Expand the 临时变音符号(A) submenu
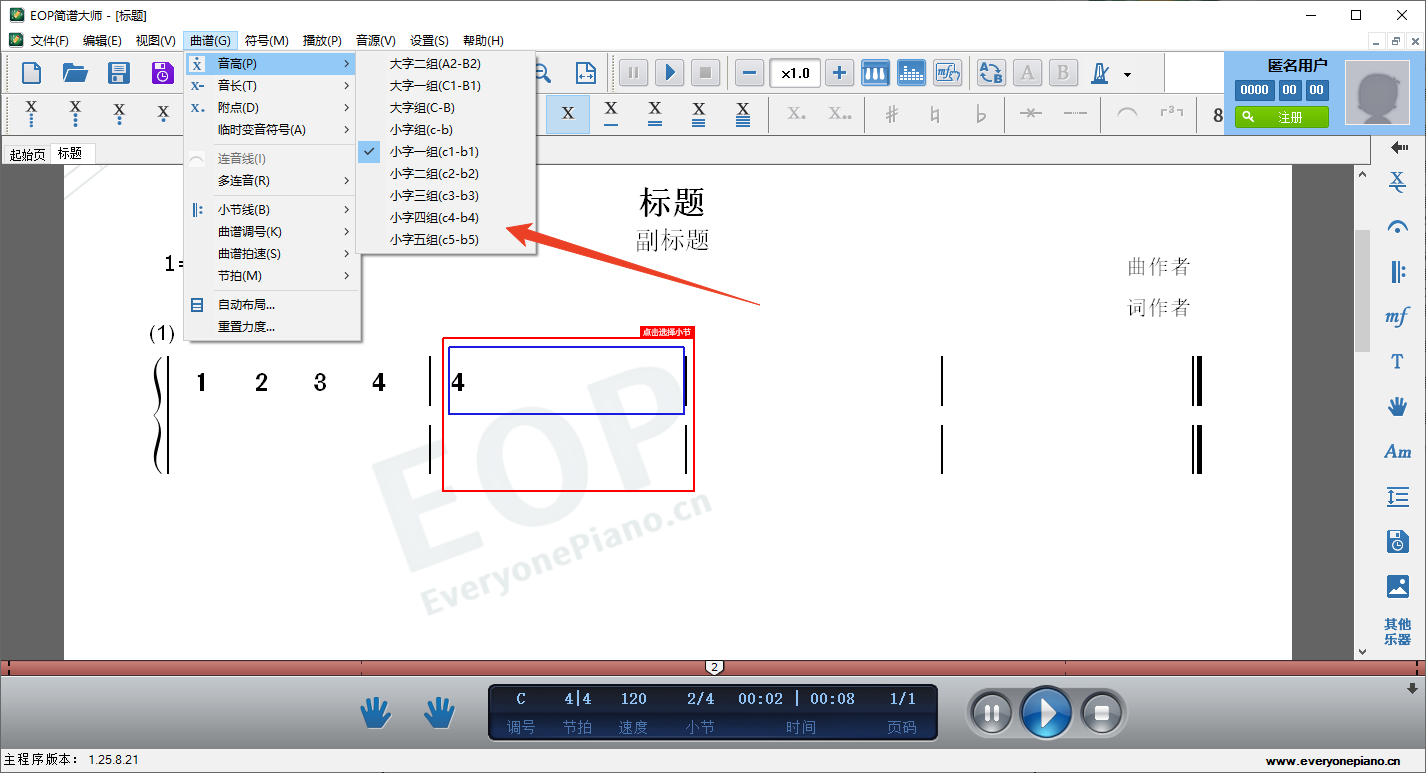This screenshot has width=1426, height=773. [272, 130]
